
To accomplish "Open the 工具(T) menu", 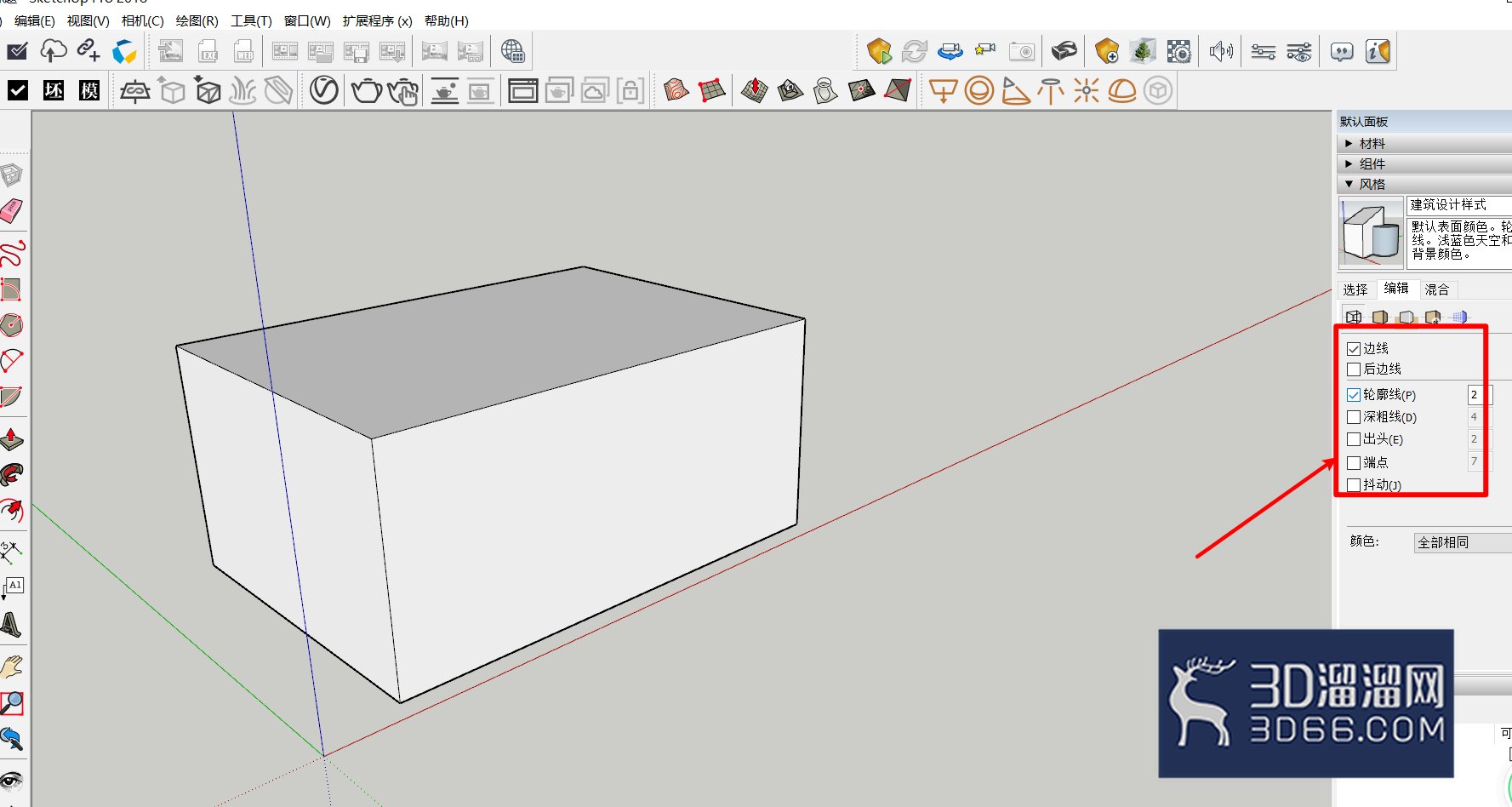I will (x=251, y=20).
